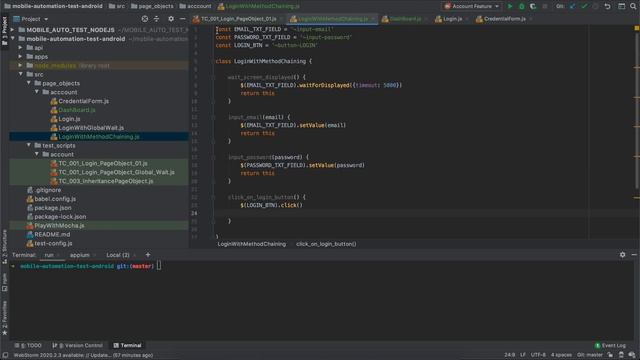Open the Account Feature run configuration dropdown
This screenshot has width=640, height=360.
tap(472, 6)
